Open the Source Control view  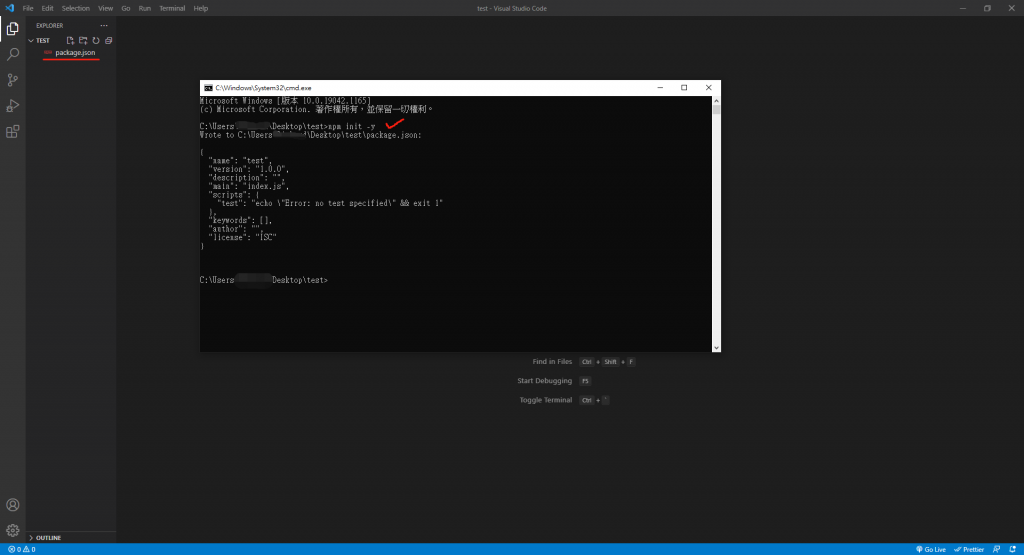coord(12,80)
